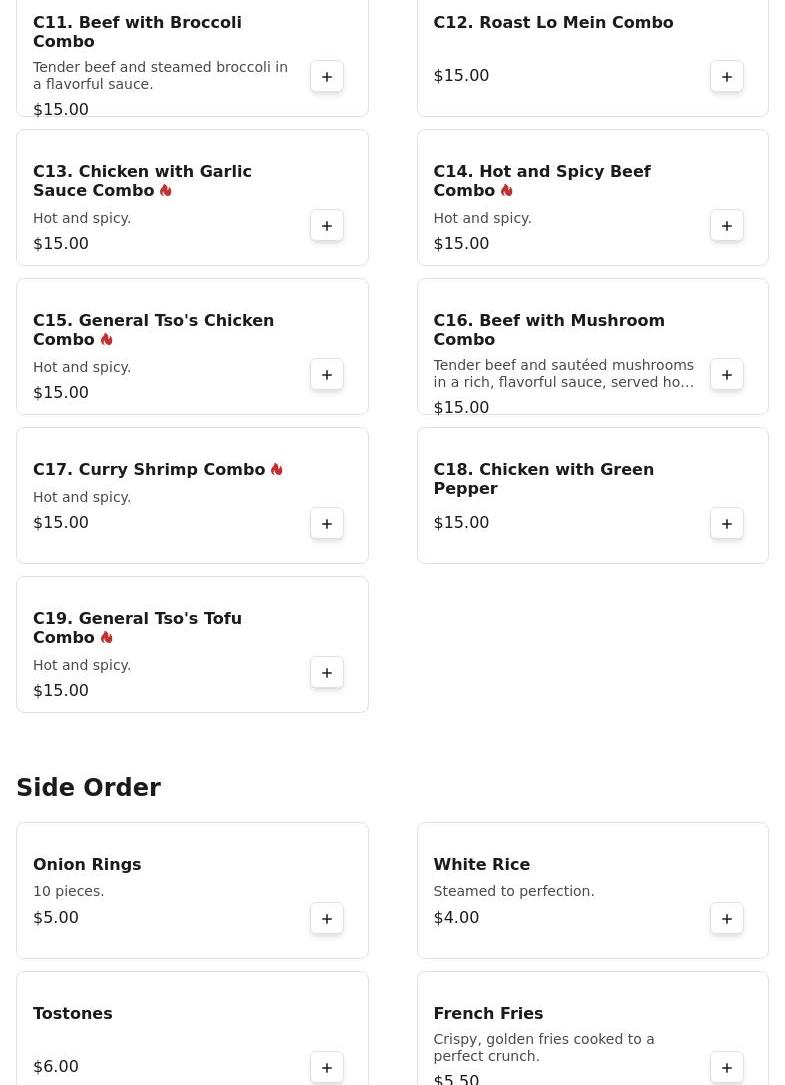This screenshot has height=1085, width=785.
Task: Add C14 Hot and Spicy Beef Combo
Action: click(727, 226)
